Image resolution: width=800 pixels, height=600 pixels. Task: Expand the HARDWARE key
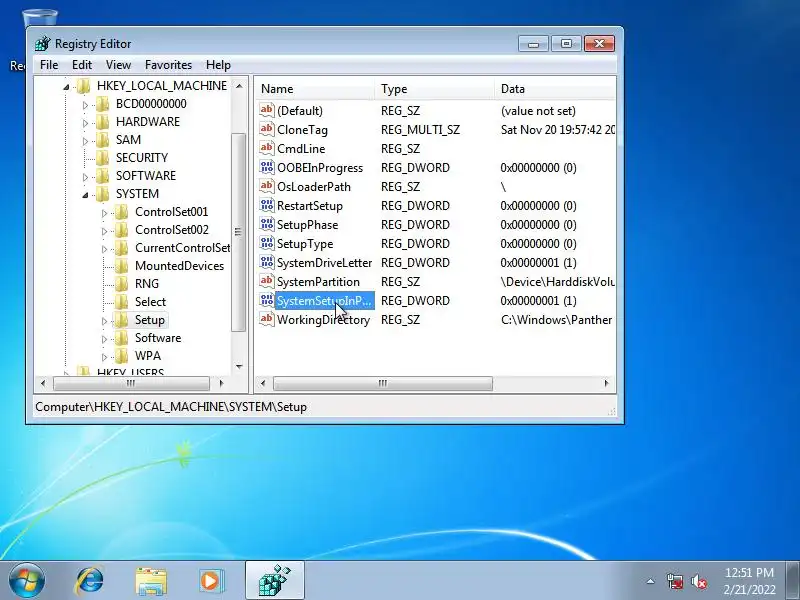click(x=85, y=122)
